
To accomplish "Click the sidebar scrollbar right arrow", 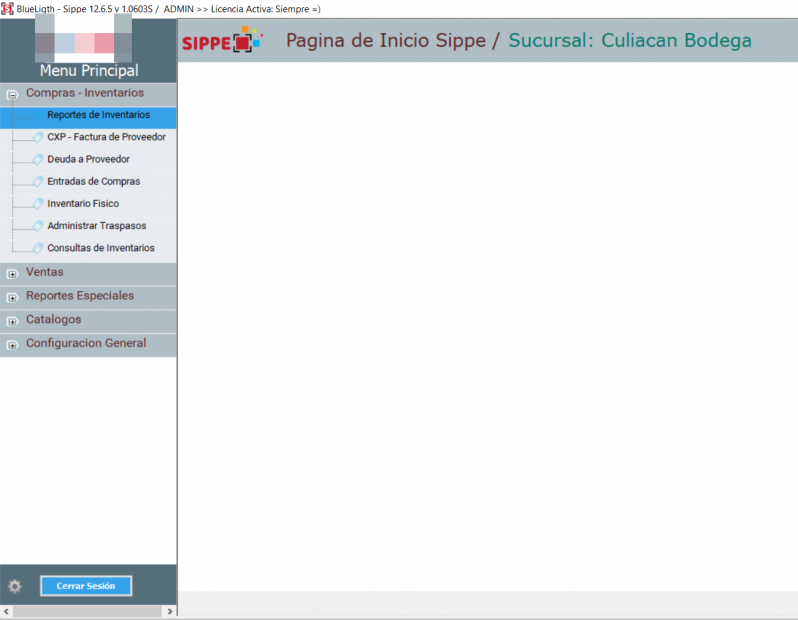I will 170,611.
